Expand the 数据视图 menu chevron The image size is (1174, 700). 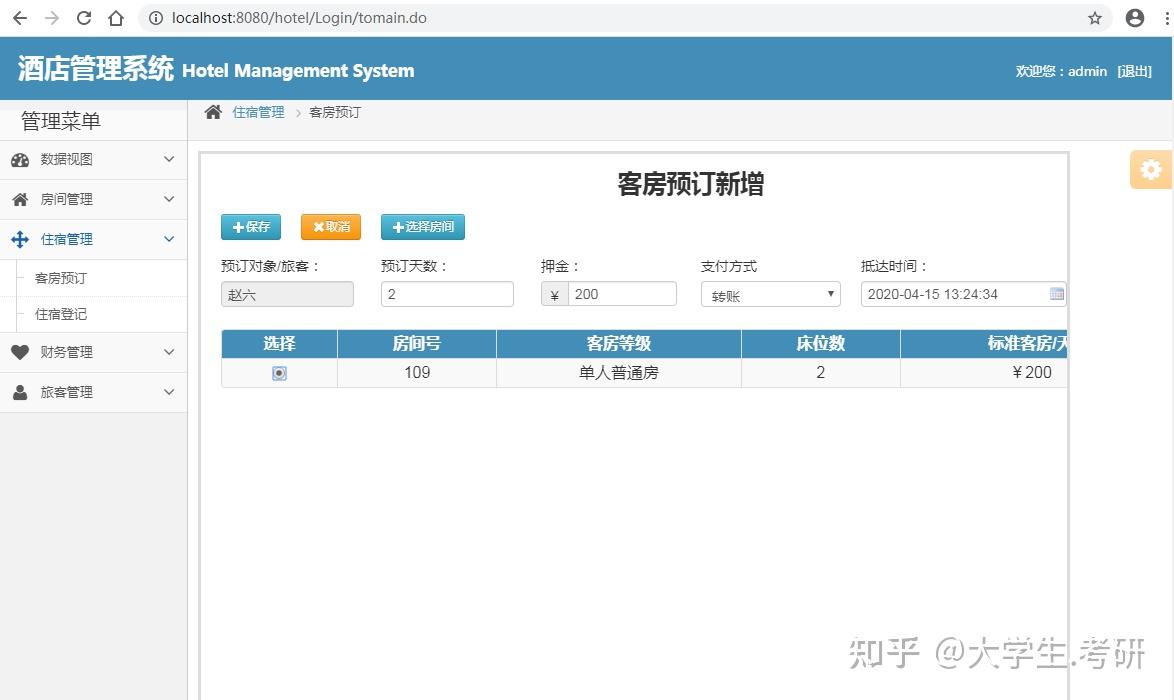169,159
